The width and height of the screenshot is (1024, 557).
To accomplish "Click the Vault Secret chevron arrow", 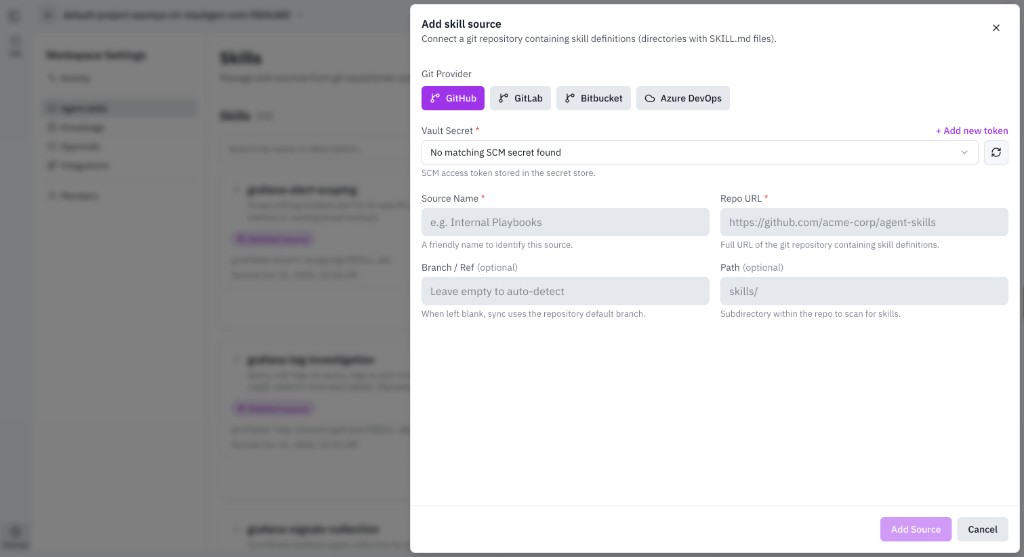I will click(964, 152).
